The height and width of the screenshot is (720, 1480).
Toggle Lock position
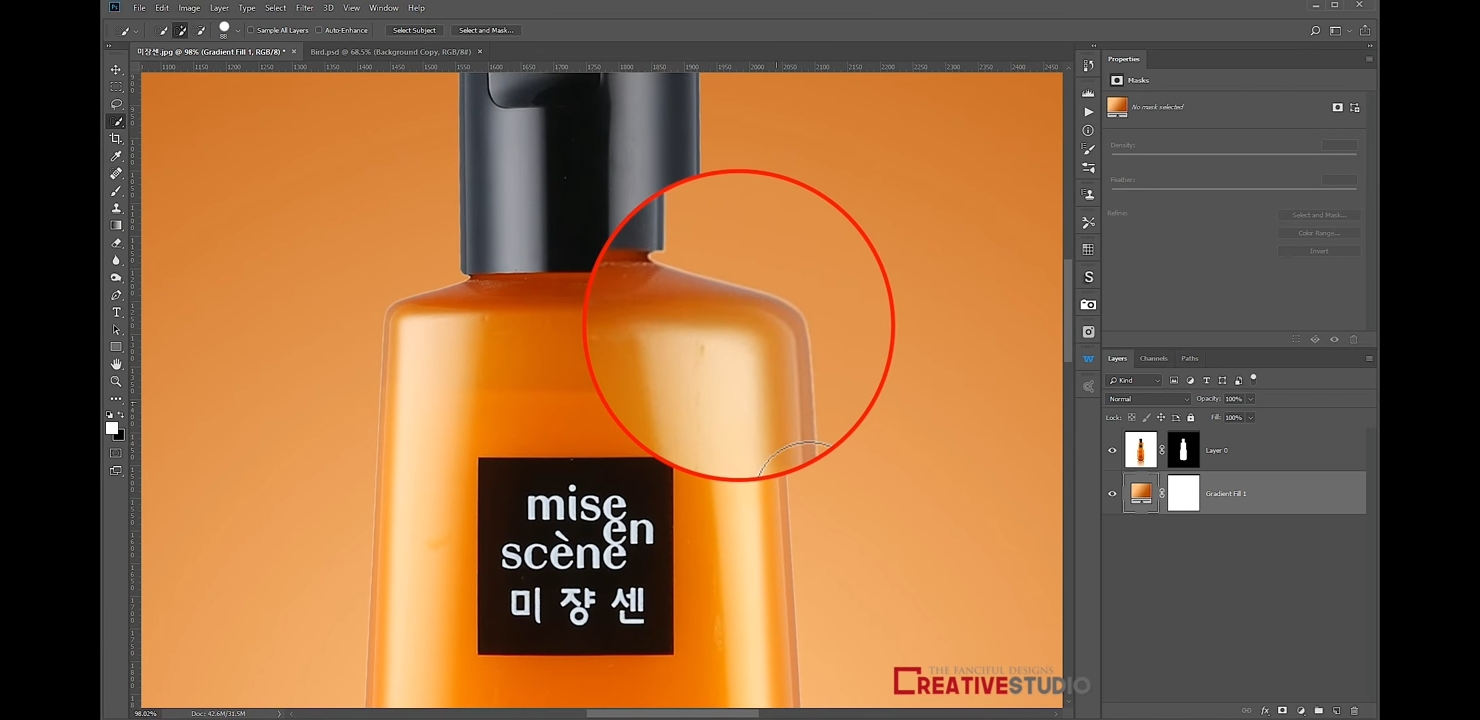pyautogui.click(x=1161, y=417)
